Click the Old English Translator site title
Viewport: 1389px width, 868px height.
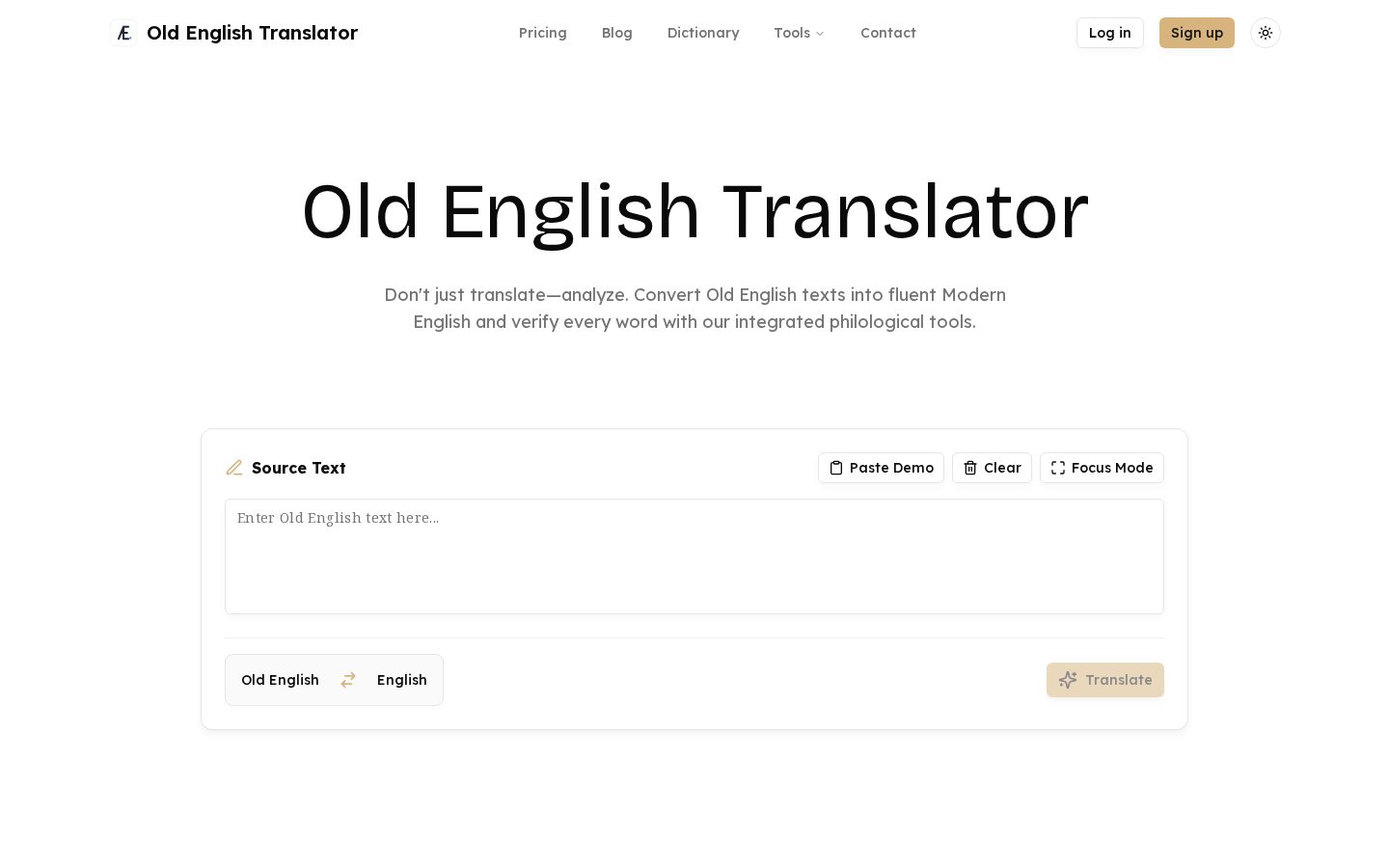click(252, 33)
